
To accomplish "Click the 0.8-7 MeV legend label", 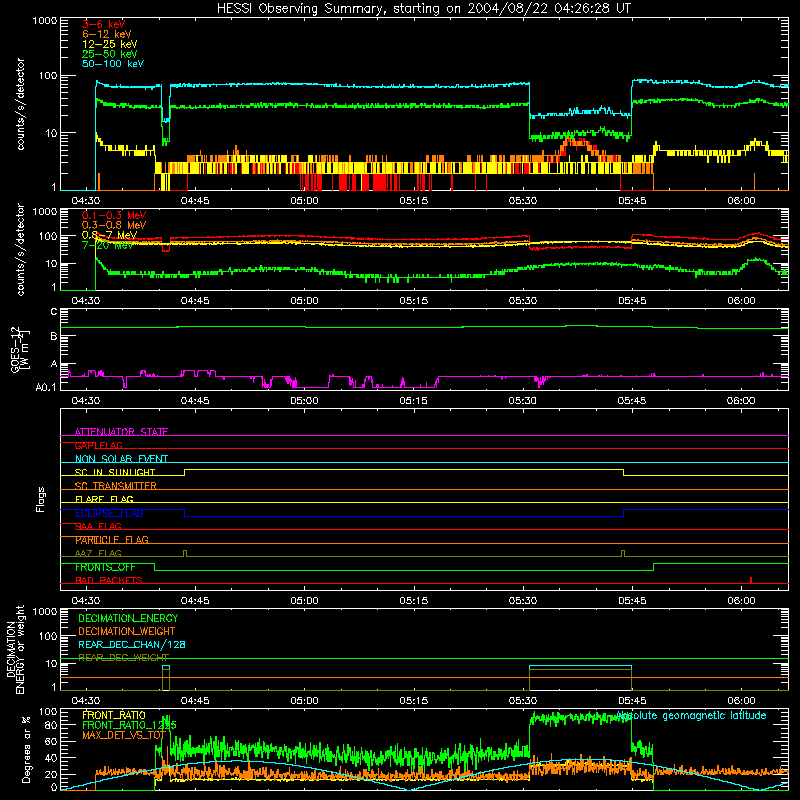I will [109, 235].
